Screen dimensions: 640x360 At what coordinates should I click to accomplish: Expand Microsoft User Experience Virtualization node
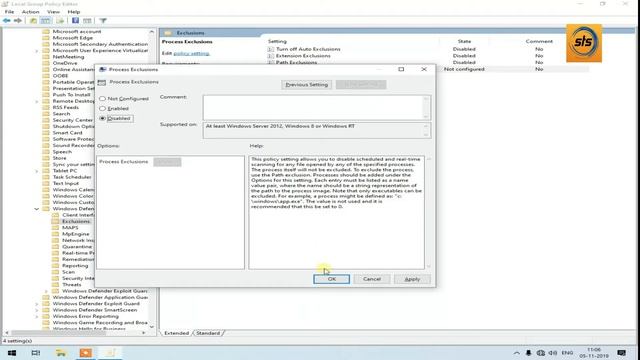point(36,51)
